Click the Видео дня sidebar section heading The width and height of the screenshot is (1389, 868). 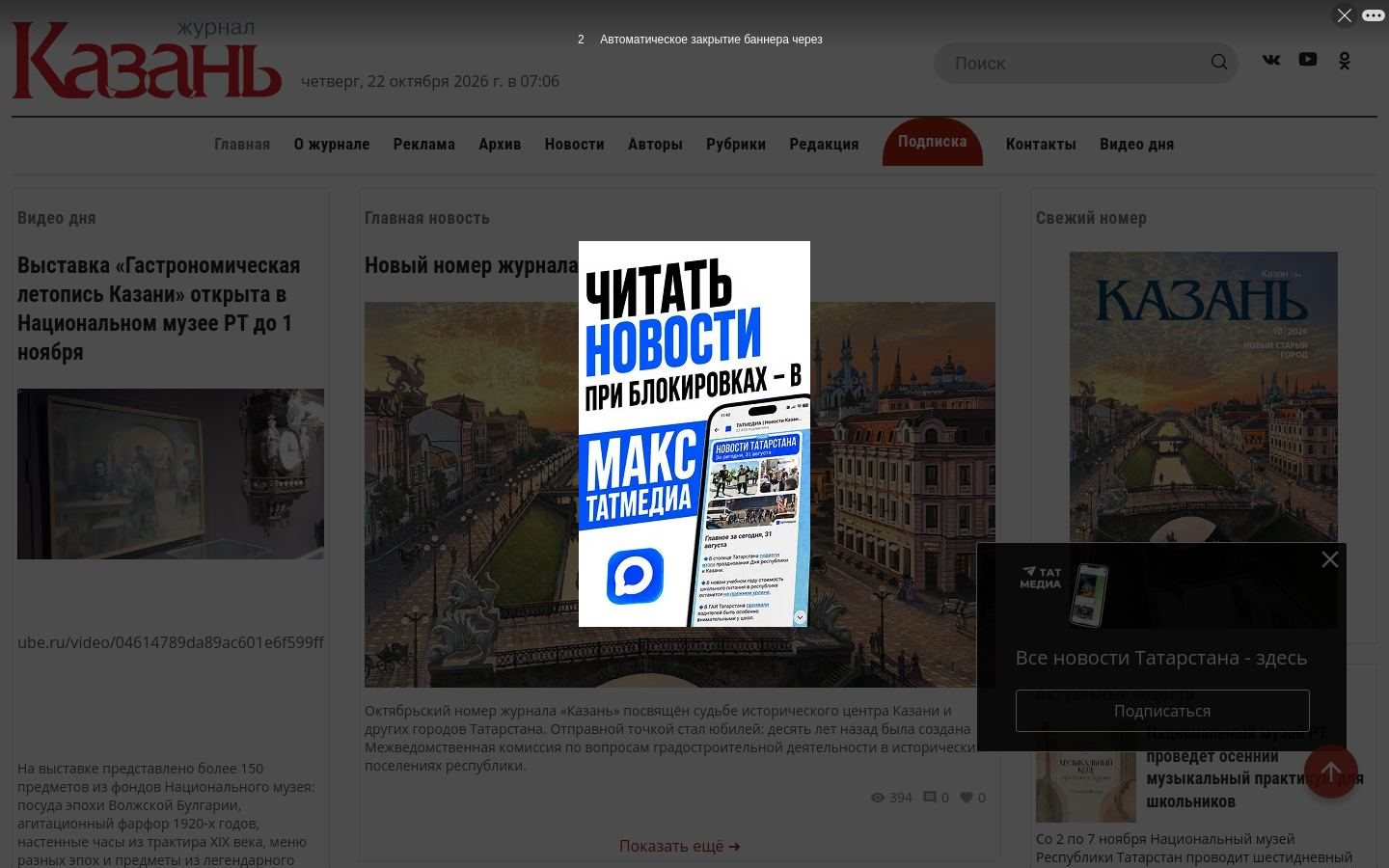[57, 218]
